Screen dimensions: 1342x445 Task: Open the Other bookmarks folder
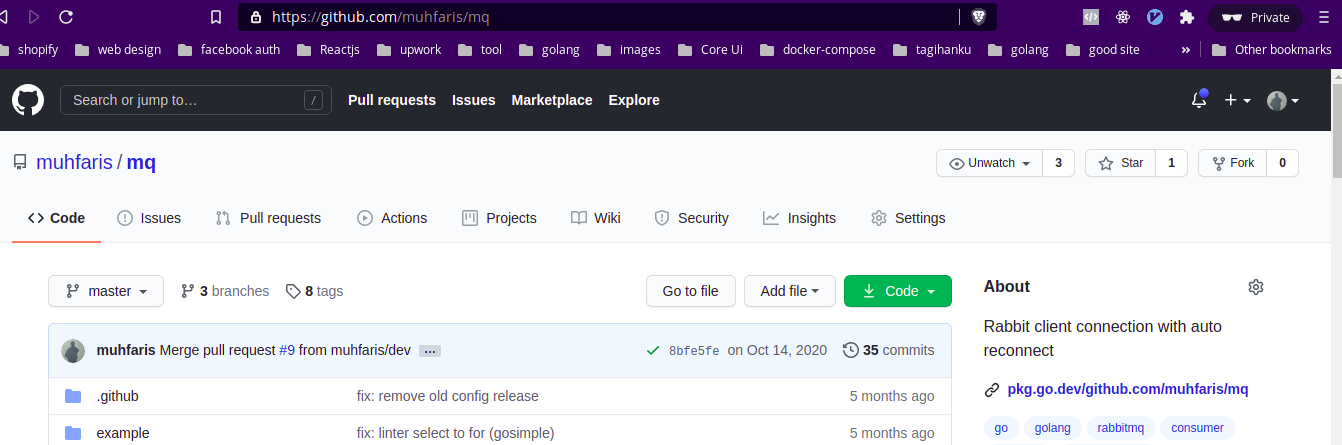coord(1271,49)
